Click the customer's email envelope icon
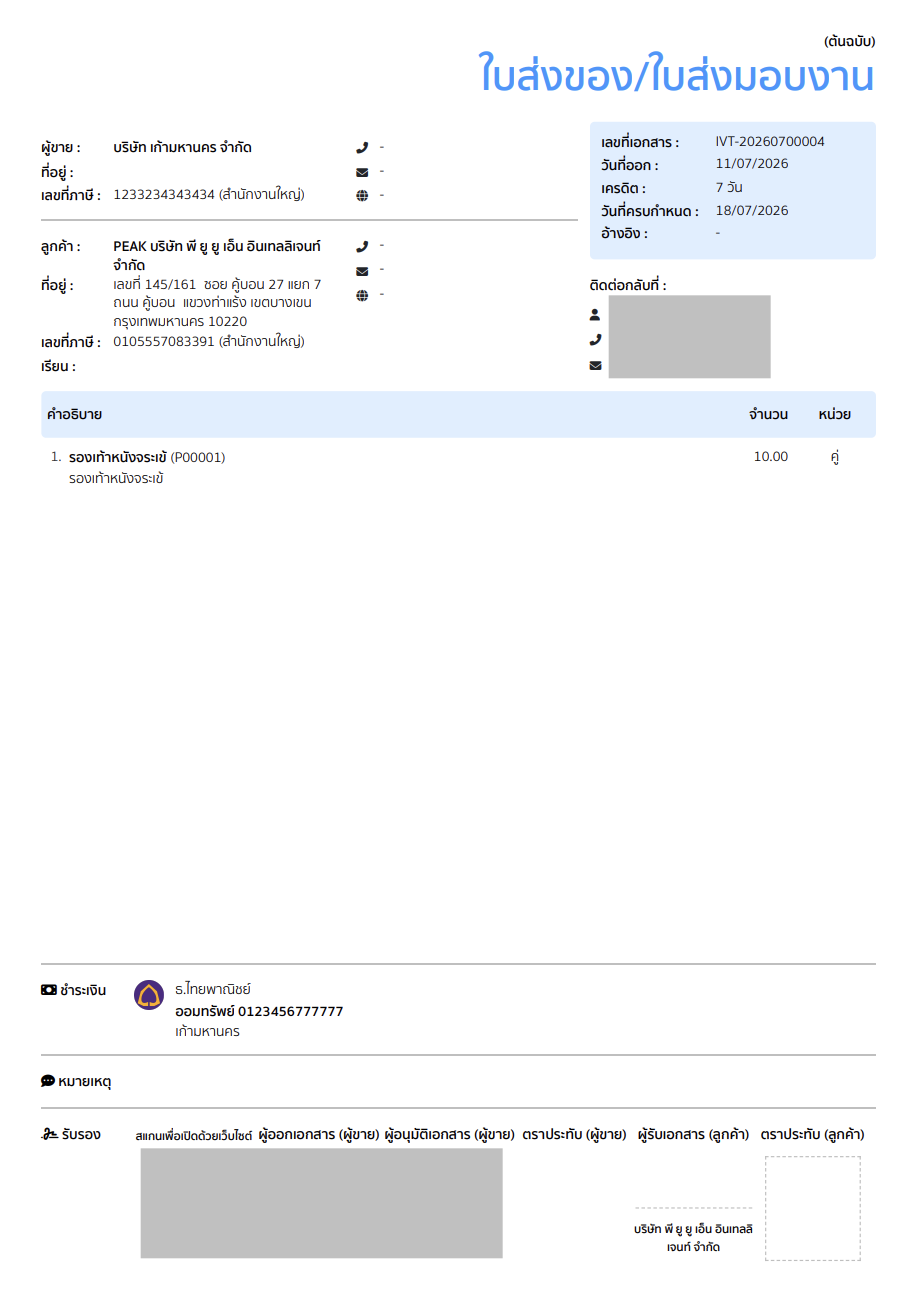Screen dimensions: 920x1304 [362, 271]
